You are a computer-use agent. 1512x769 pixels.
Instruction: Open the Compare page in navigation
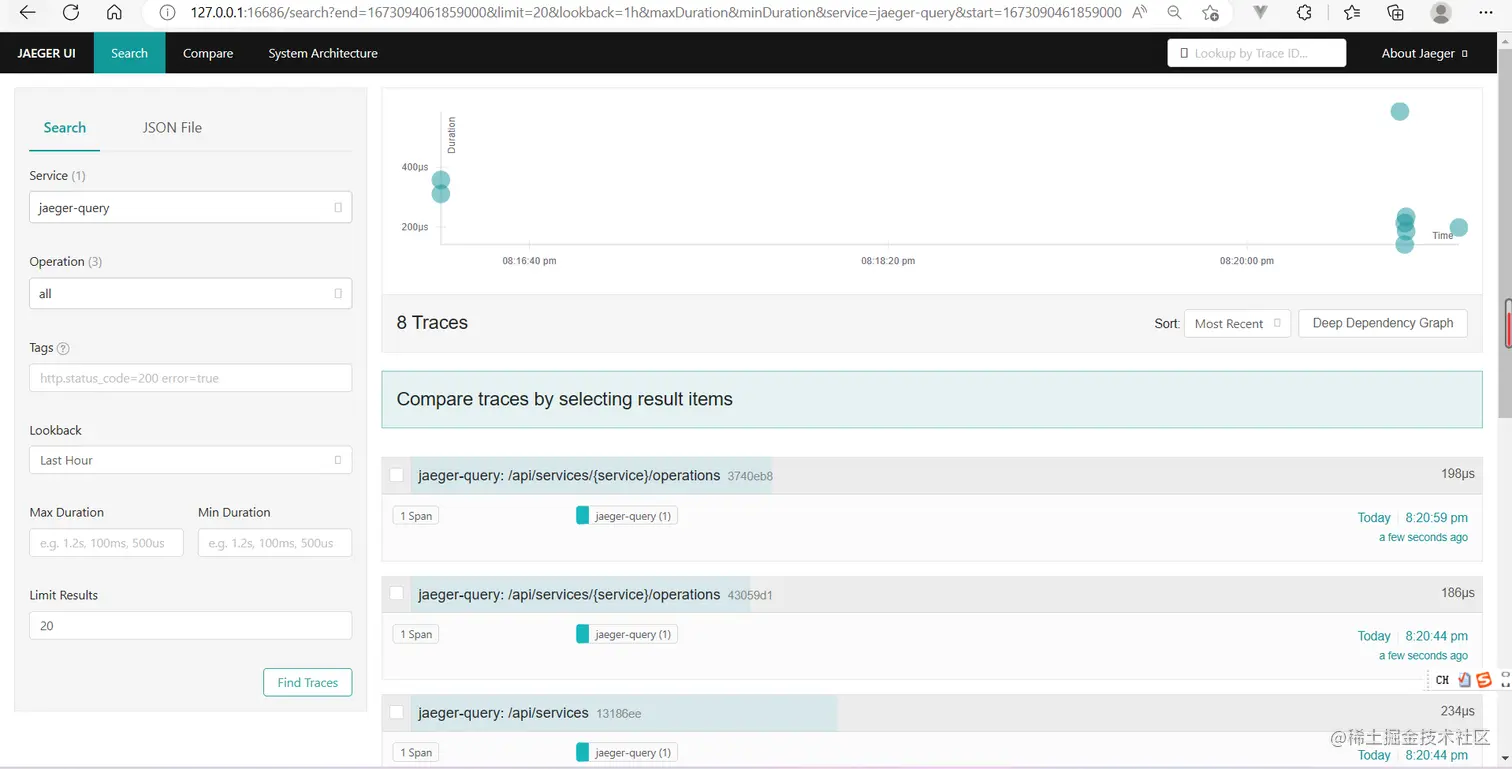[208, 53]
